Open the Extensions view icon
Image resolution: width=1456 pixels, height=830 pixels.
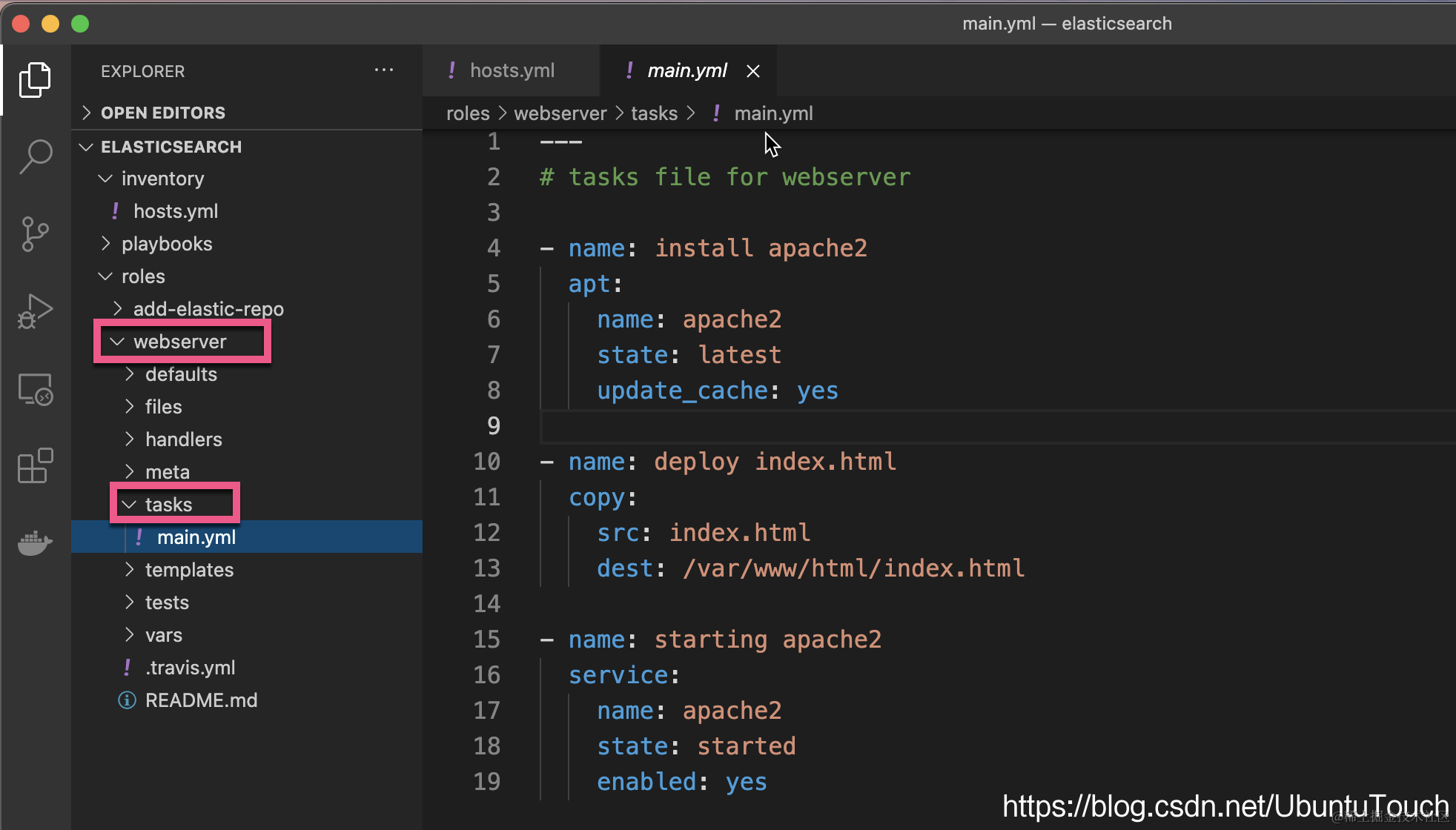(35, 466)
